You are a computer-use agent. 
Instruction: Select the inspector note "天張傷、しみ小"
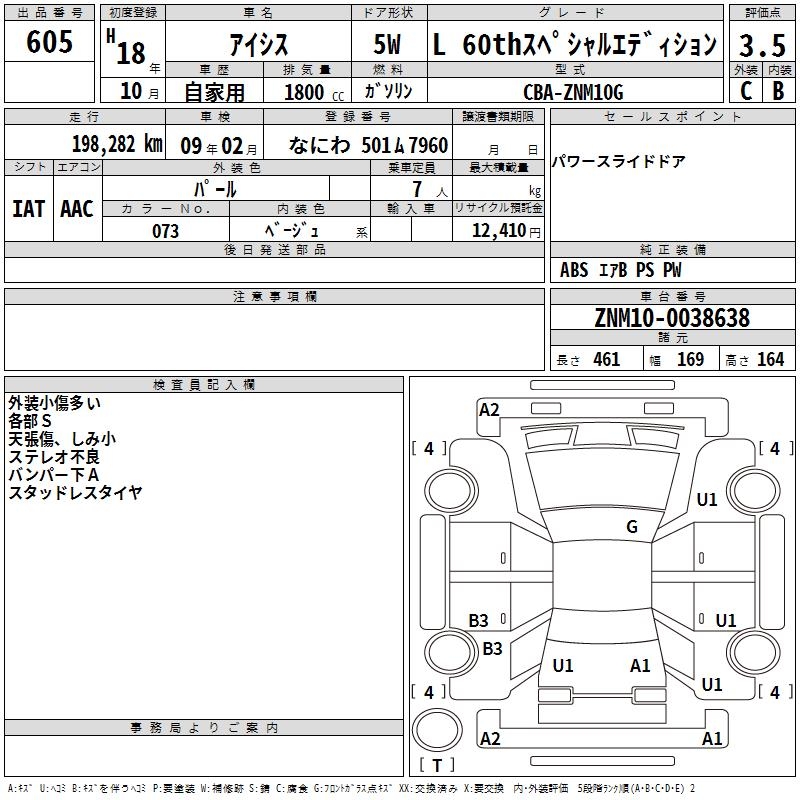coord(62,439)
